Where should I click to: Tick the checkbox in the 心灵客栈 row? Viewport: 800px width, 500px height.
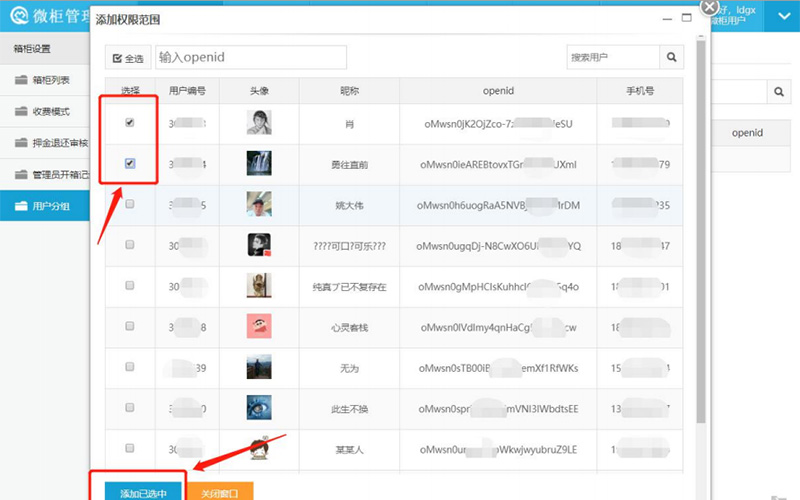(130, 327)
